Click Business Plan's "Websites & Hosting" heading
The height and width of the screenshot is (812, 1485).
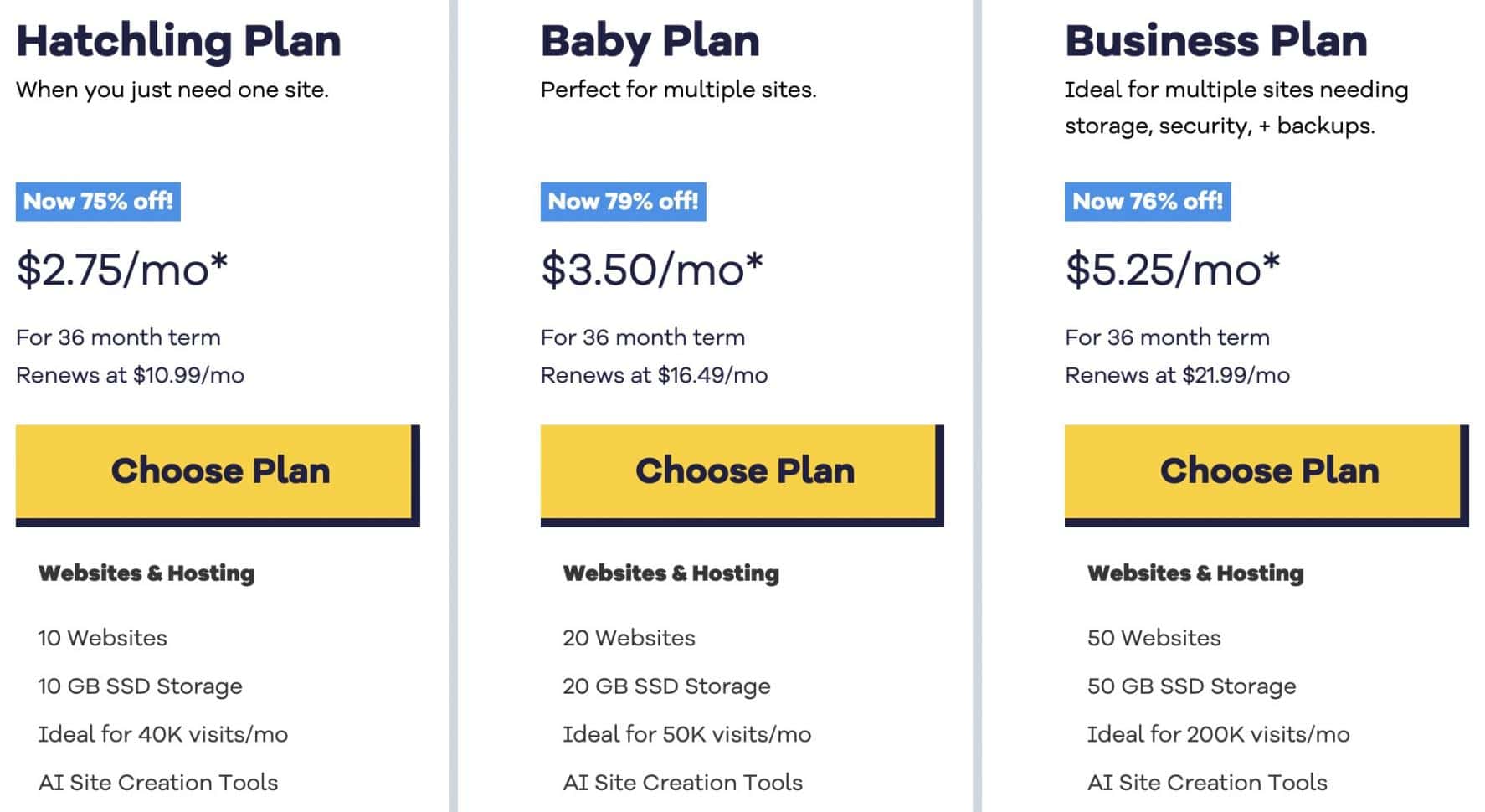tap(1195, 573)
